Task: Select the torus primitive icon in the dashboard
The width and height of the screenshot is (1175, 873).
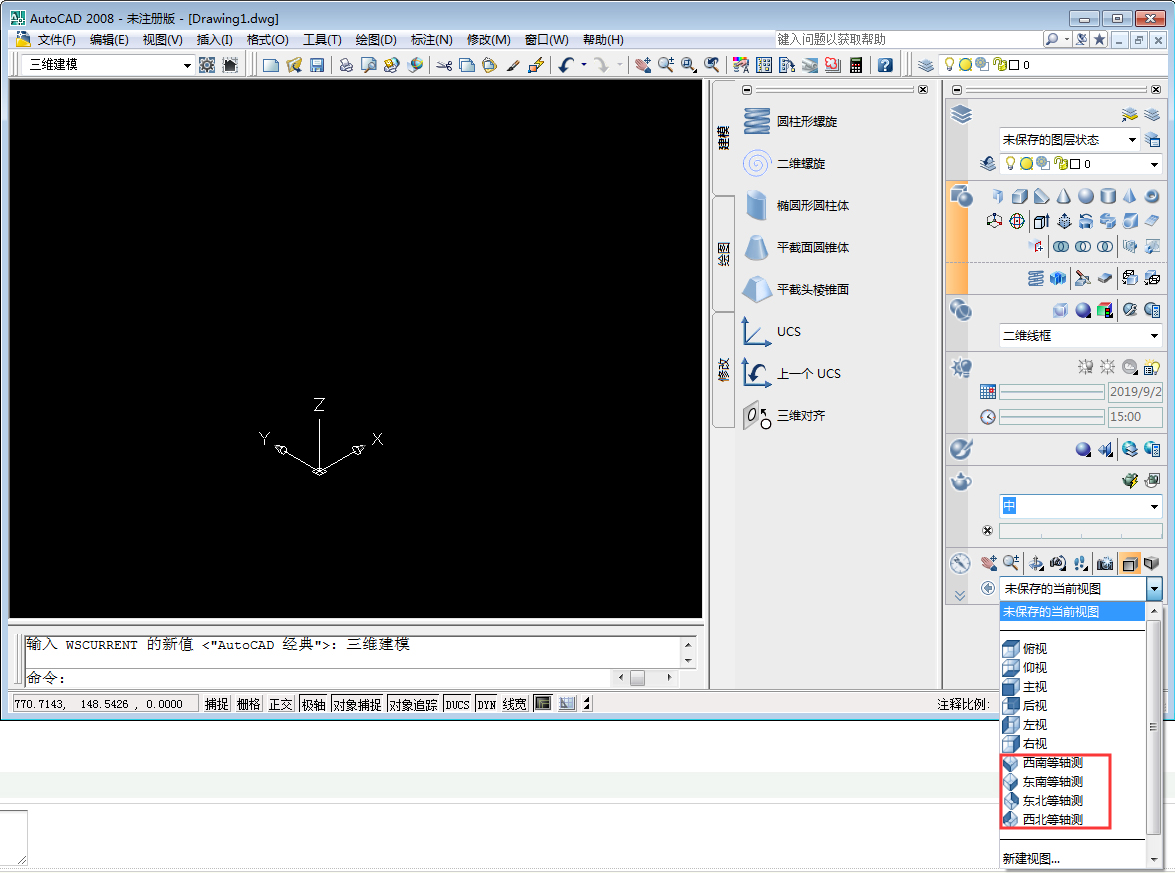Action: pos(1152,196)
